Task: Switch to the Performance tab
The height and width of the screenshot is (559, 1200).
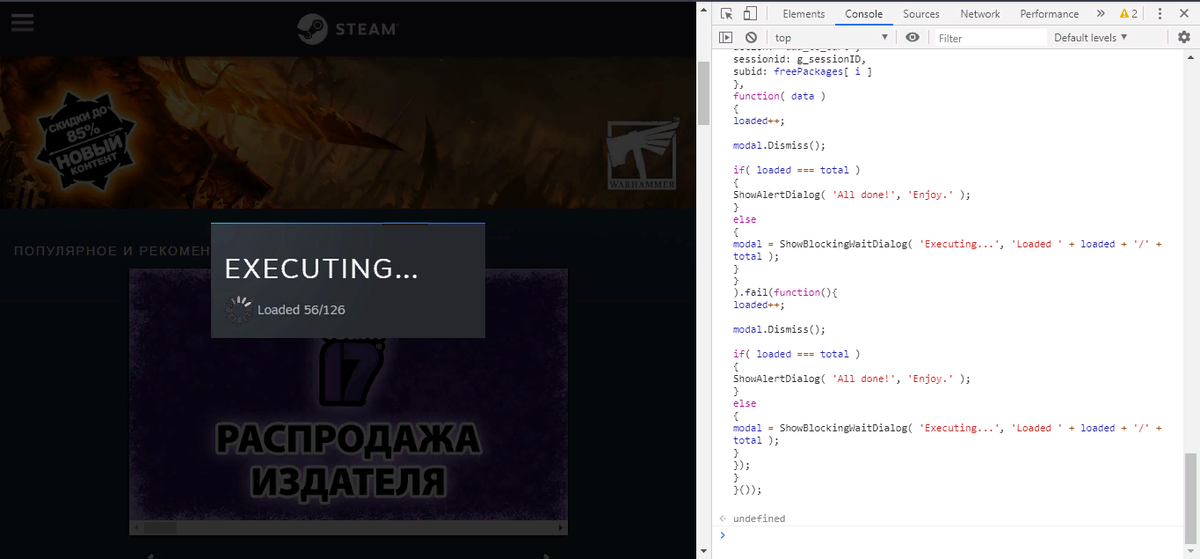Action: (x=1049, y=14)
